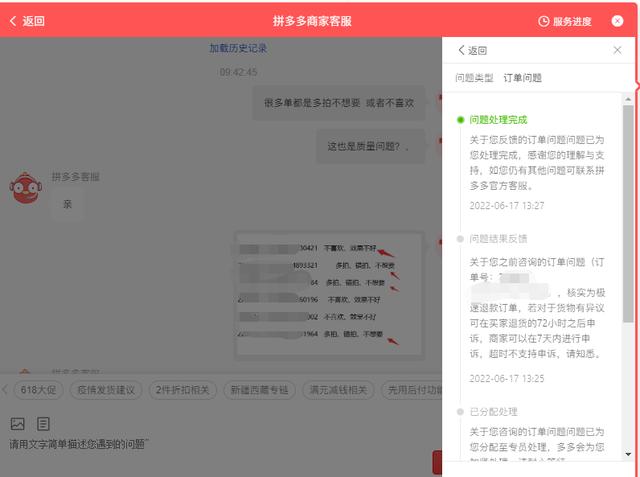
Task: Click 返回 in the side progress panel
Action: [x=473, y=50]
